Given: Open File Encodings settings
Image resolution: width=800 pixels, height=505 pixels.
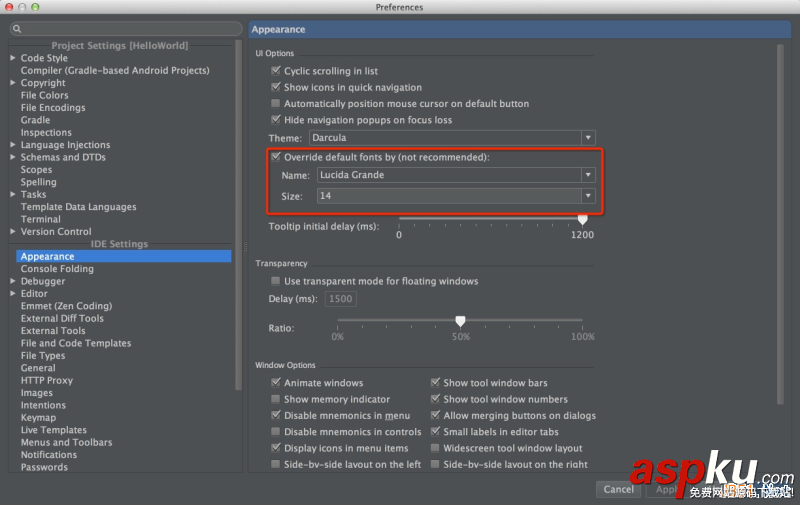Looking at the screenshot, I should tap(53, 107).
